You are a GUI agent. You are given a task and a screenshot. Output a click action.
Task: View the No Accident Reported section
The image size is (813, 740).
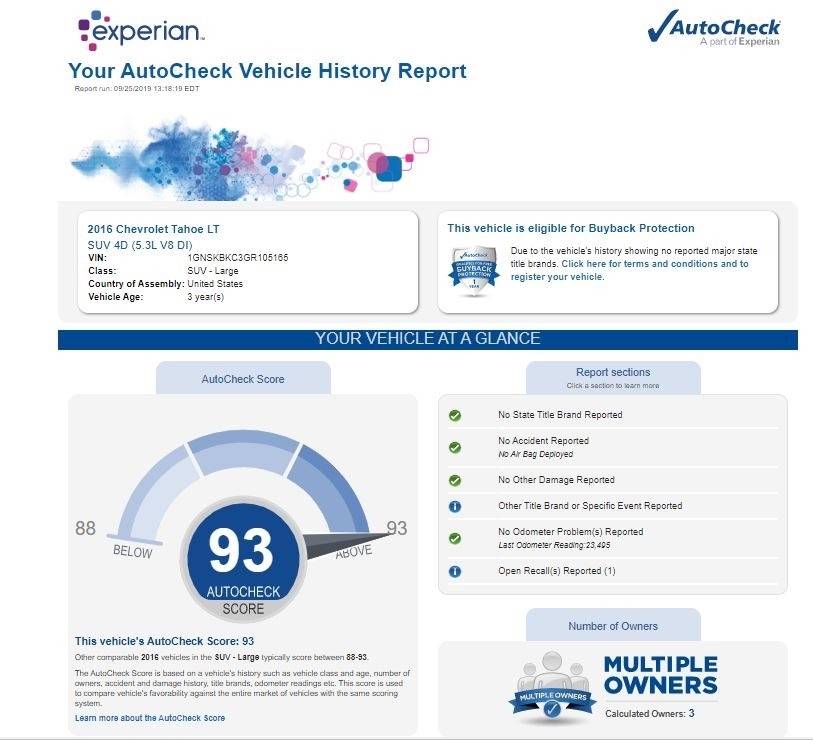point(543,441)
